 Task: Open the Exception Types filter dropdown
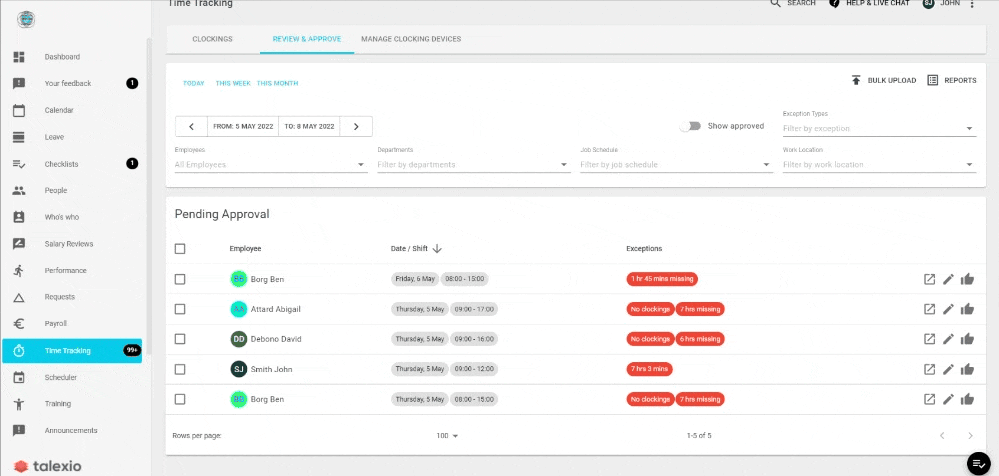879,128
